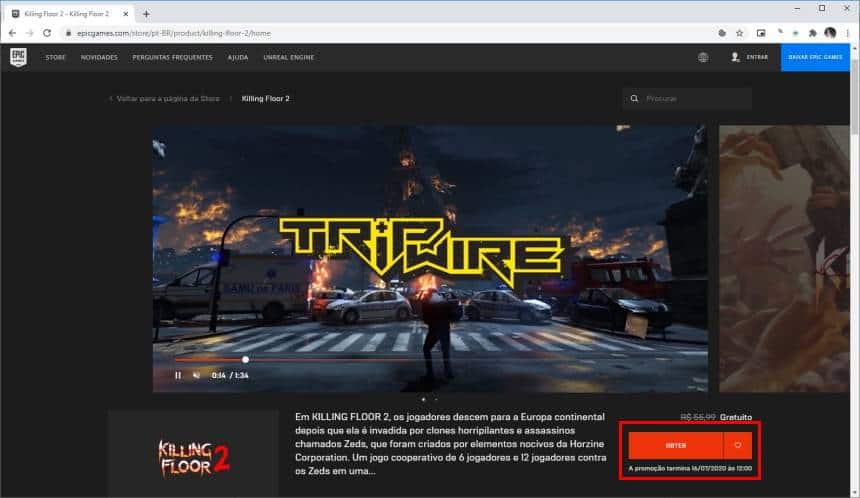Click the search magnifier icon
Screen dimensions: 860x498
[635, 99]
